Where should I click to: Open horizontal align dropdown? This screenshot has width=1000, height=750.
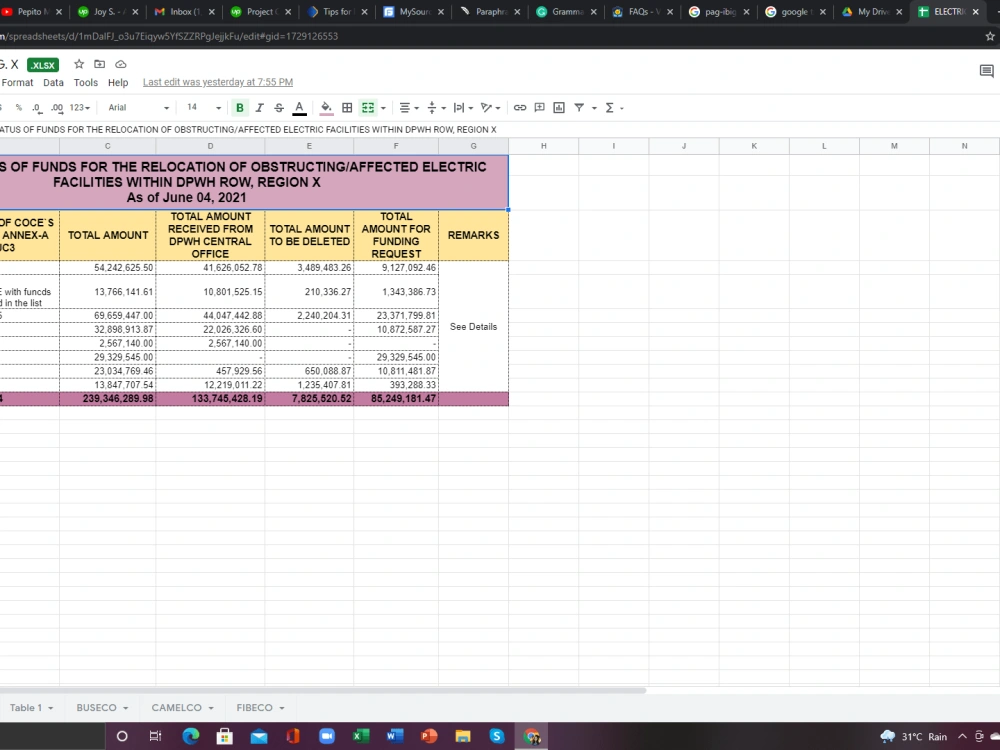click(409, 108)
